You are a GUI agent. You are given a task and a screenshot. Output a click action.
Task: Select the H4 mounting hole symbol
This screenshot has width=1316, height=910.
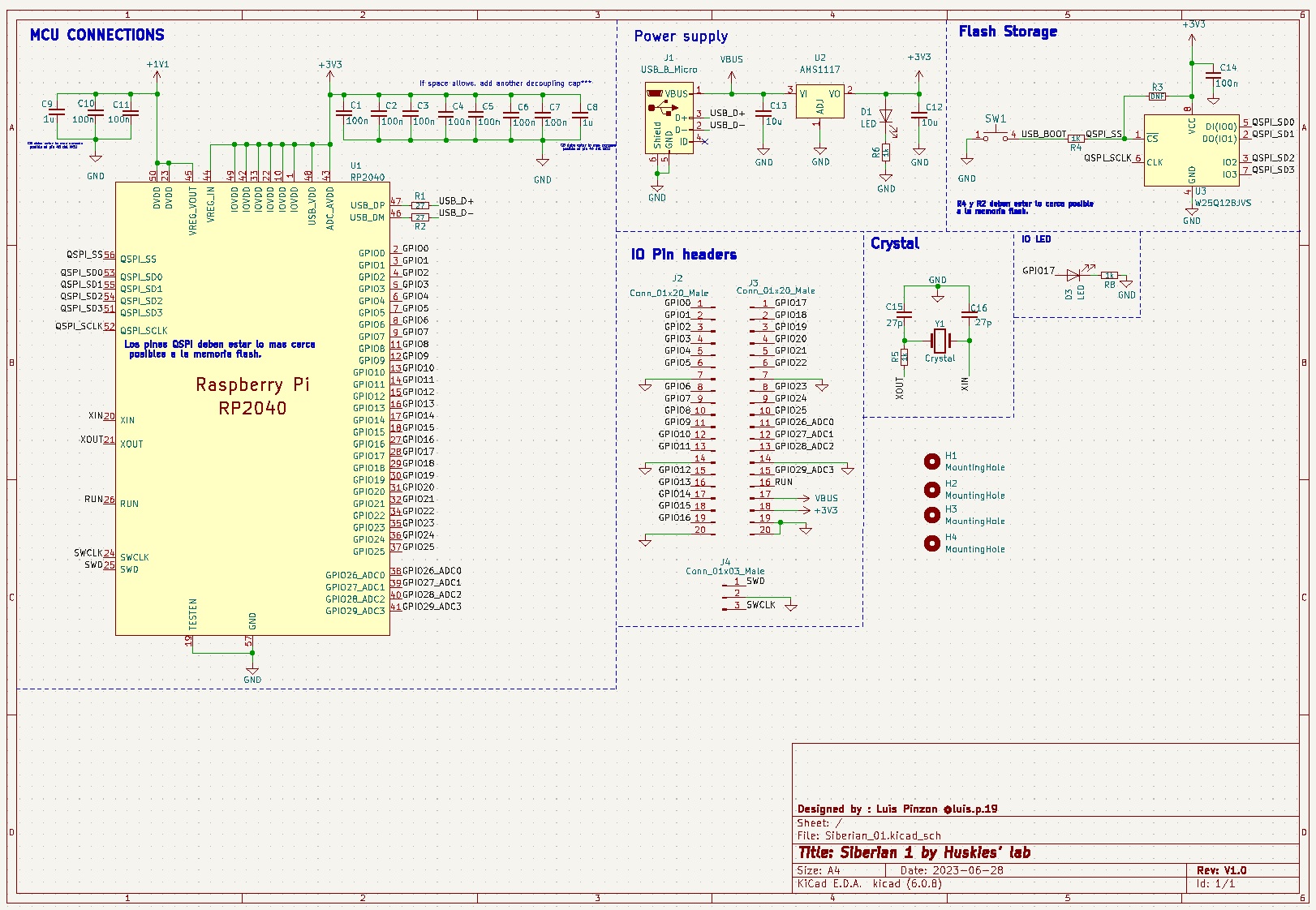932,543
